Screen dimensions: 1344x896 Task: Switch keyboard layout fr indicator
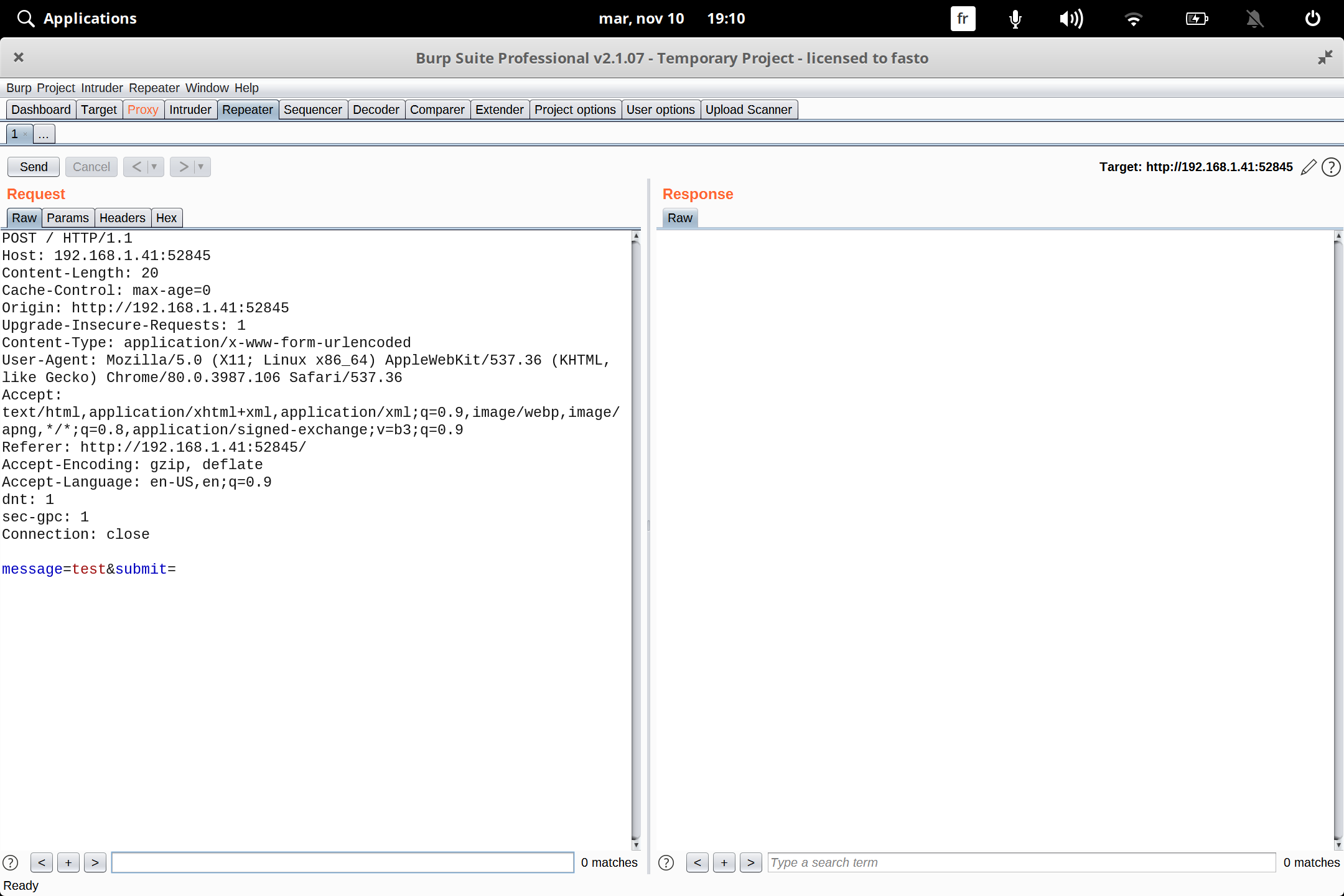[x=963, y=19]
